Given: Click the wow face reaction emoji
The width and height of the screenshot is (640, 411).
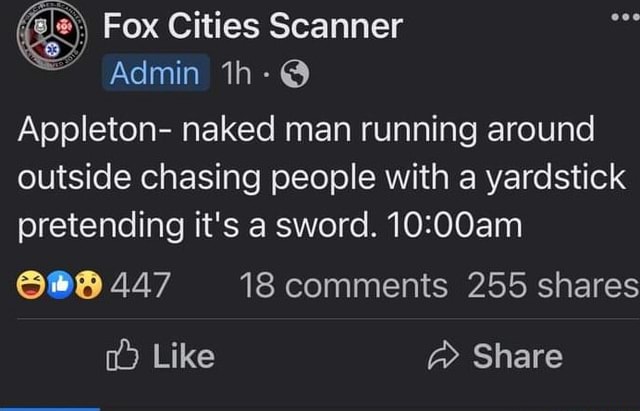Looking at the screenshot, I should (89, 285).
